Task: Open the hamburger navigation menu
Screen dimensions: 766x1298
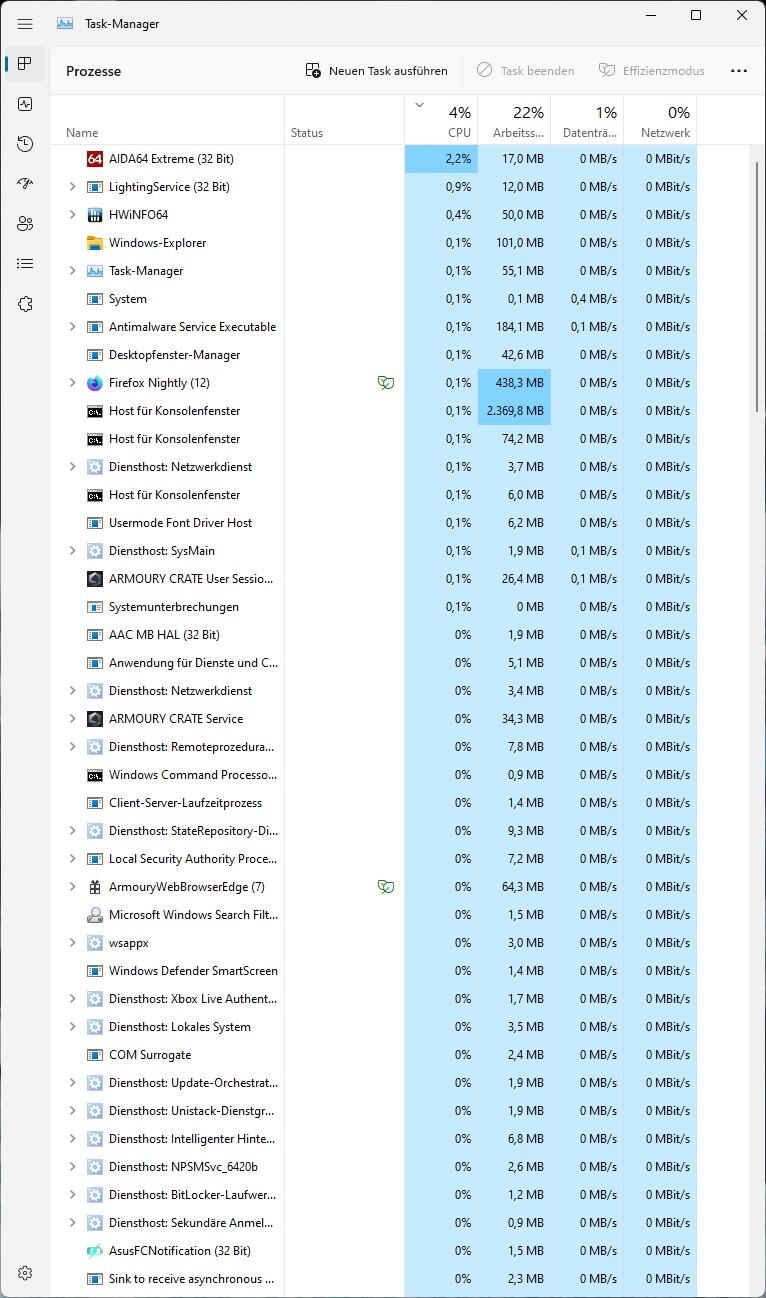Action: pyautogui.click(x=25, y=23)
